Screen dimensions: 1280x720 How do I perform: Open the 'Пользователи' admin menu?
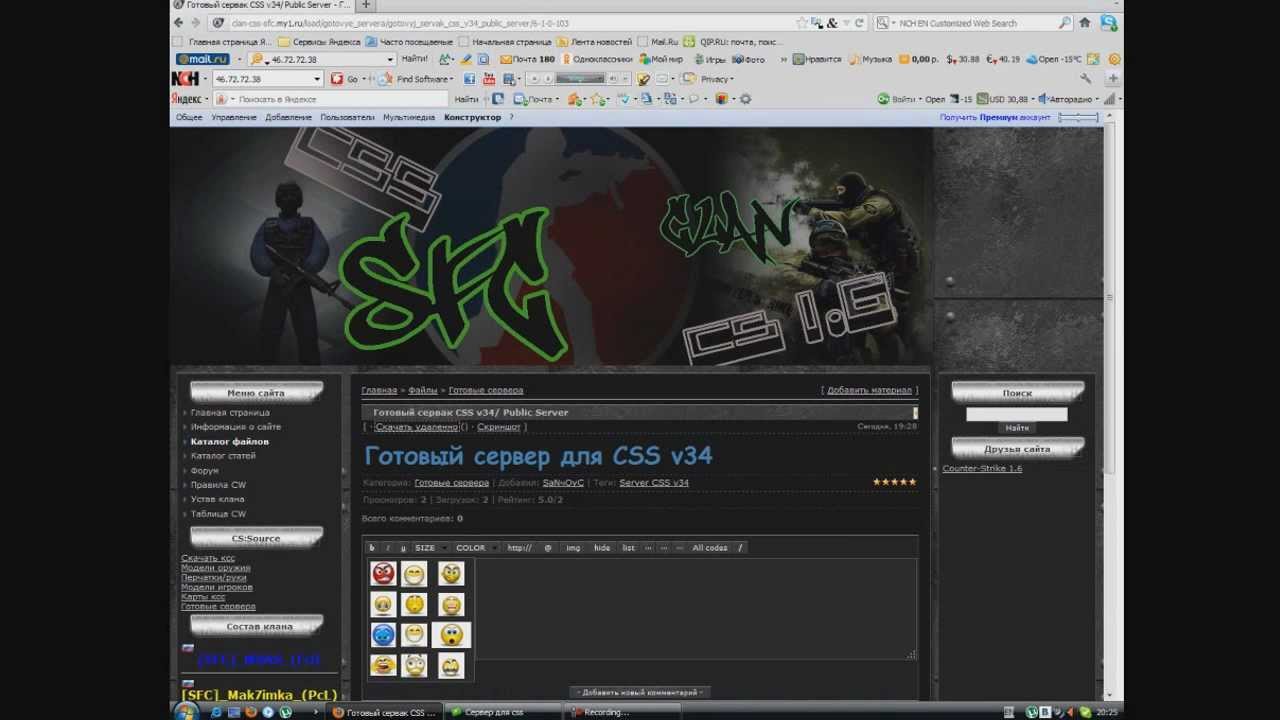347,117
